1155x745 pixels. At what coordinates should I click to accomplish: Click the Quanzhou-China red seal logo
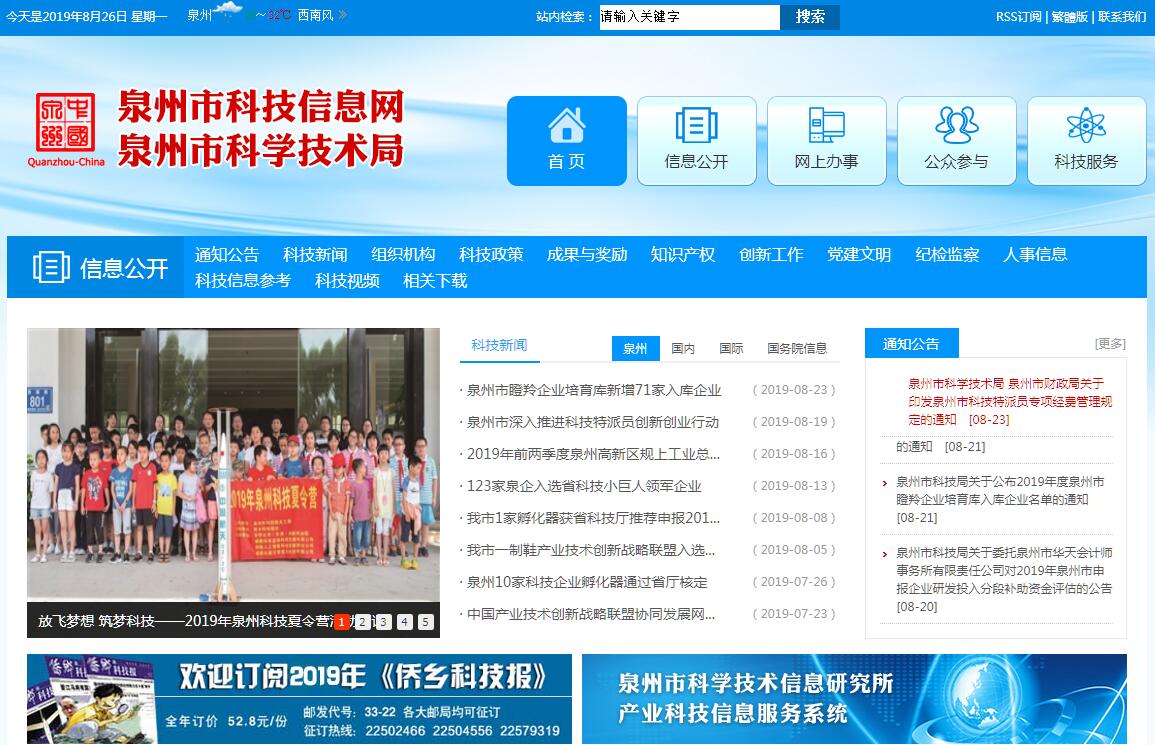(66, 124)
